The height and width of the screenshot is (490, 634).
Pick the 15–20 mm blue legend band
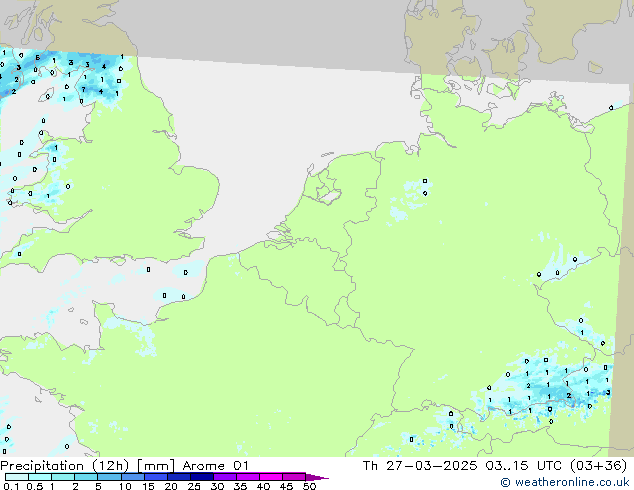pos(155,477)
